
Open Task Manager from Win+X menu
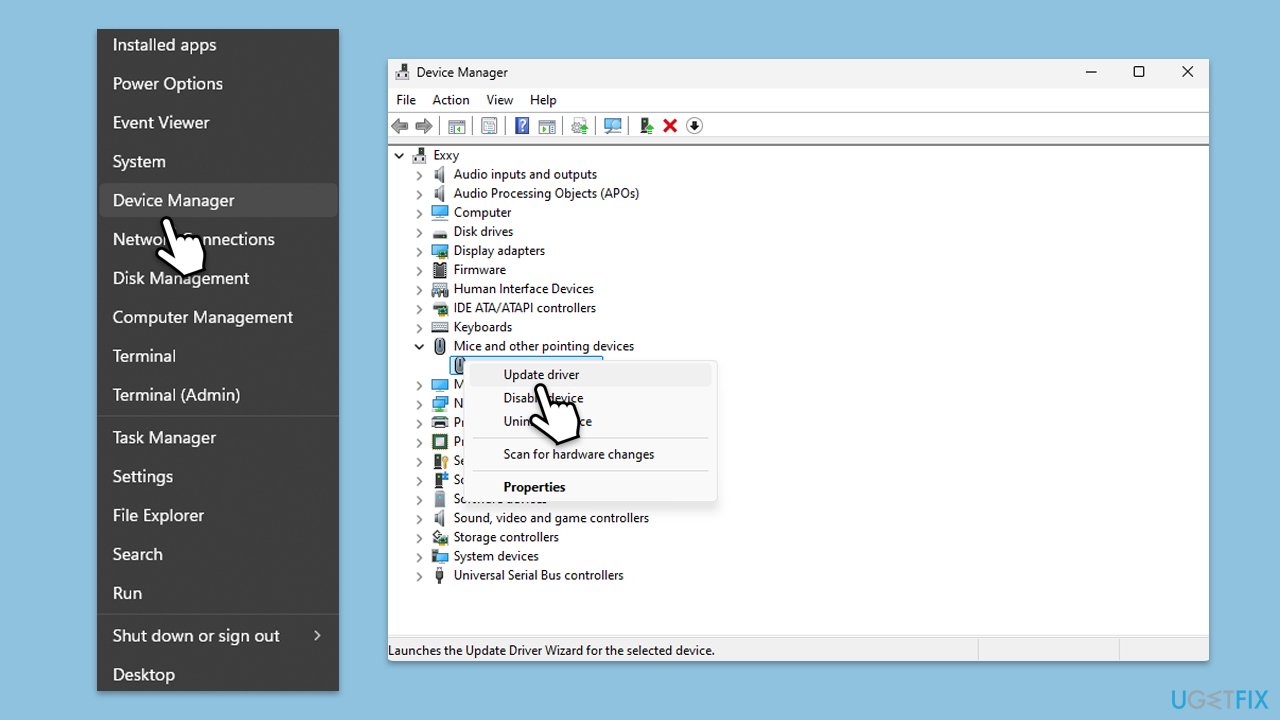(x=218, y=438)
